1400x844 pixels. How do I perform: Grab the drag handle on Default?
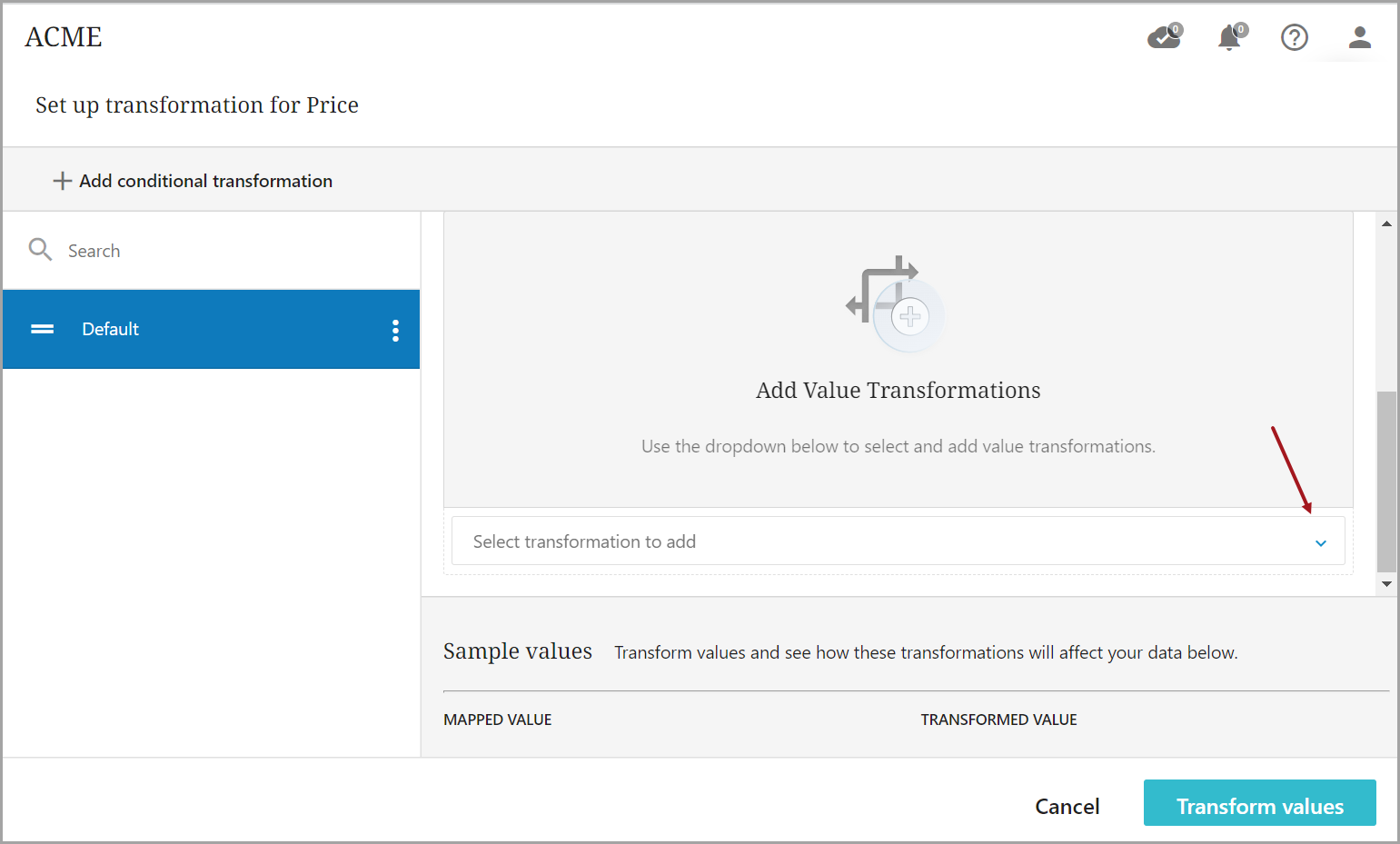[43, 329]
